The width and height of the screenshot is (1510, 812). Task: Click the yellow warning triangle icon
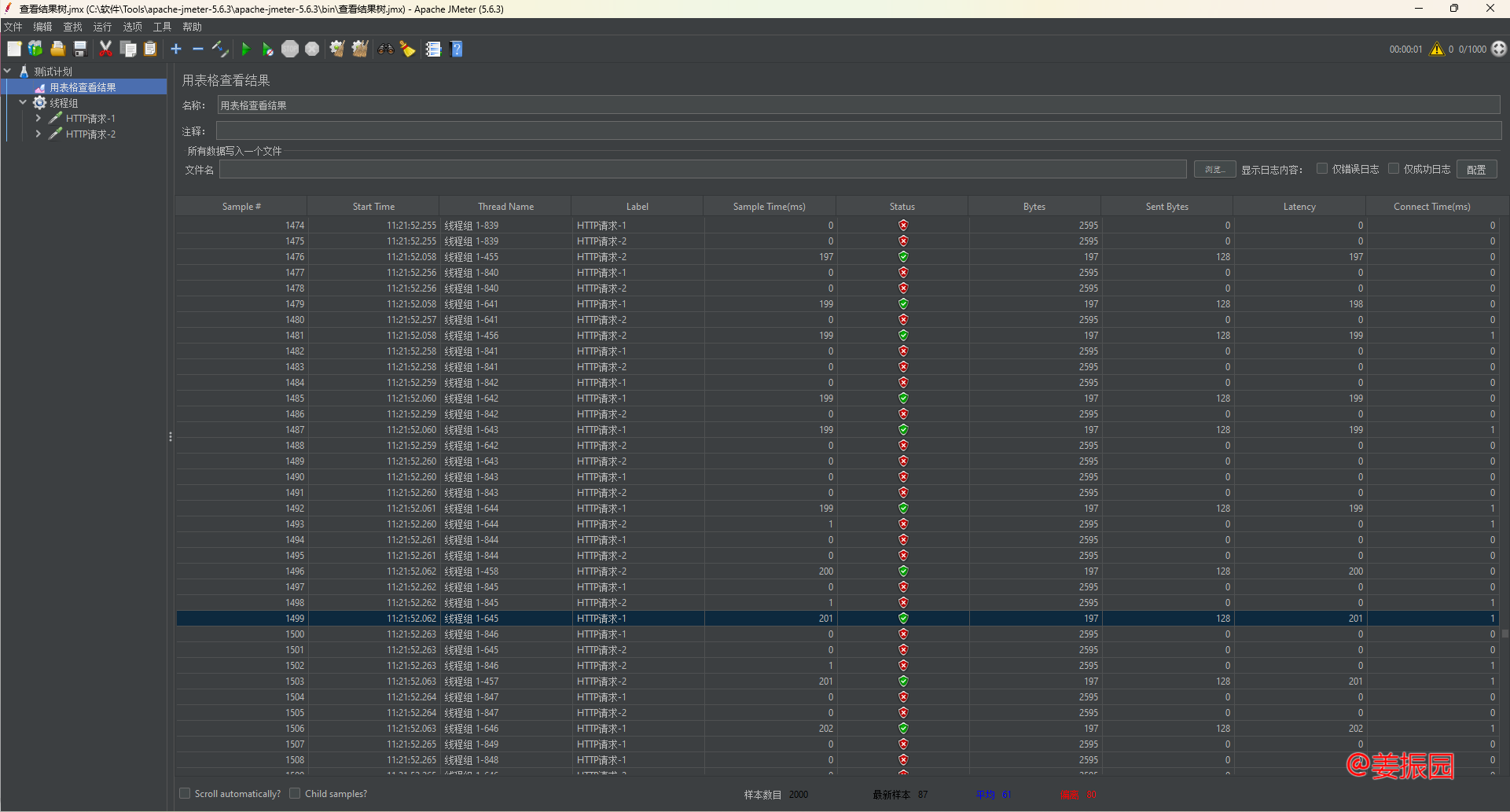1437,49
